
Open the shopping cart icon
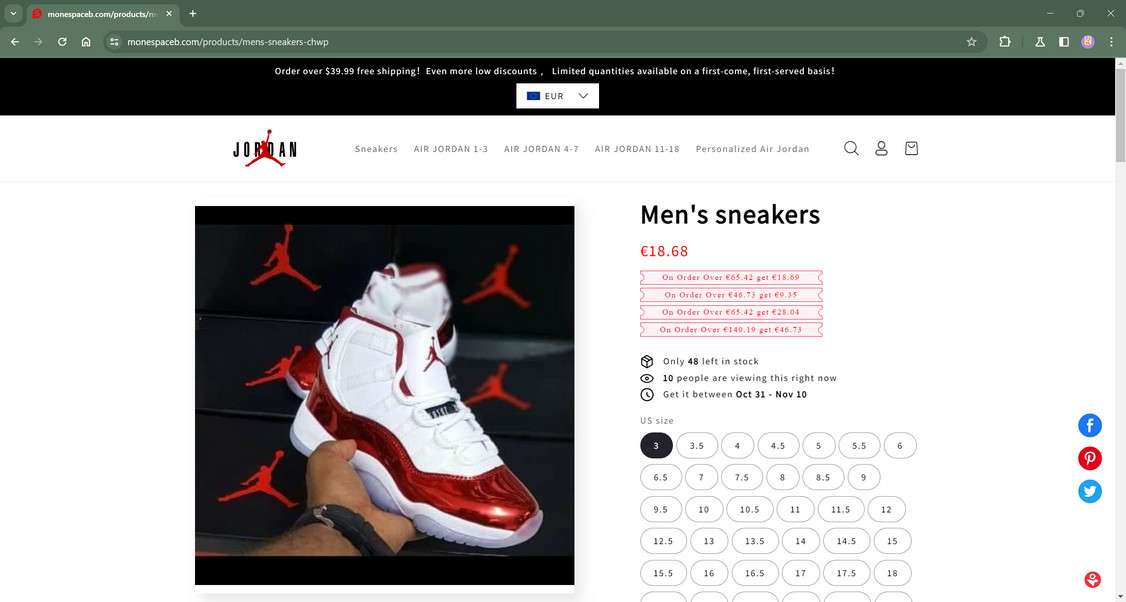click(x=911, y=148)
